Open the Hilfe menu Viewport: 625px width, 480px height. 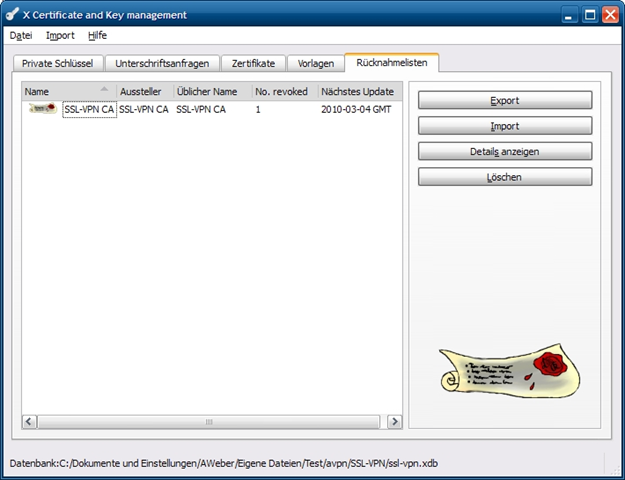97,35
